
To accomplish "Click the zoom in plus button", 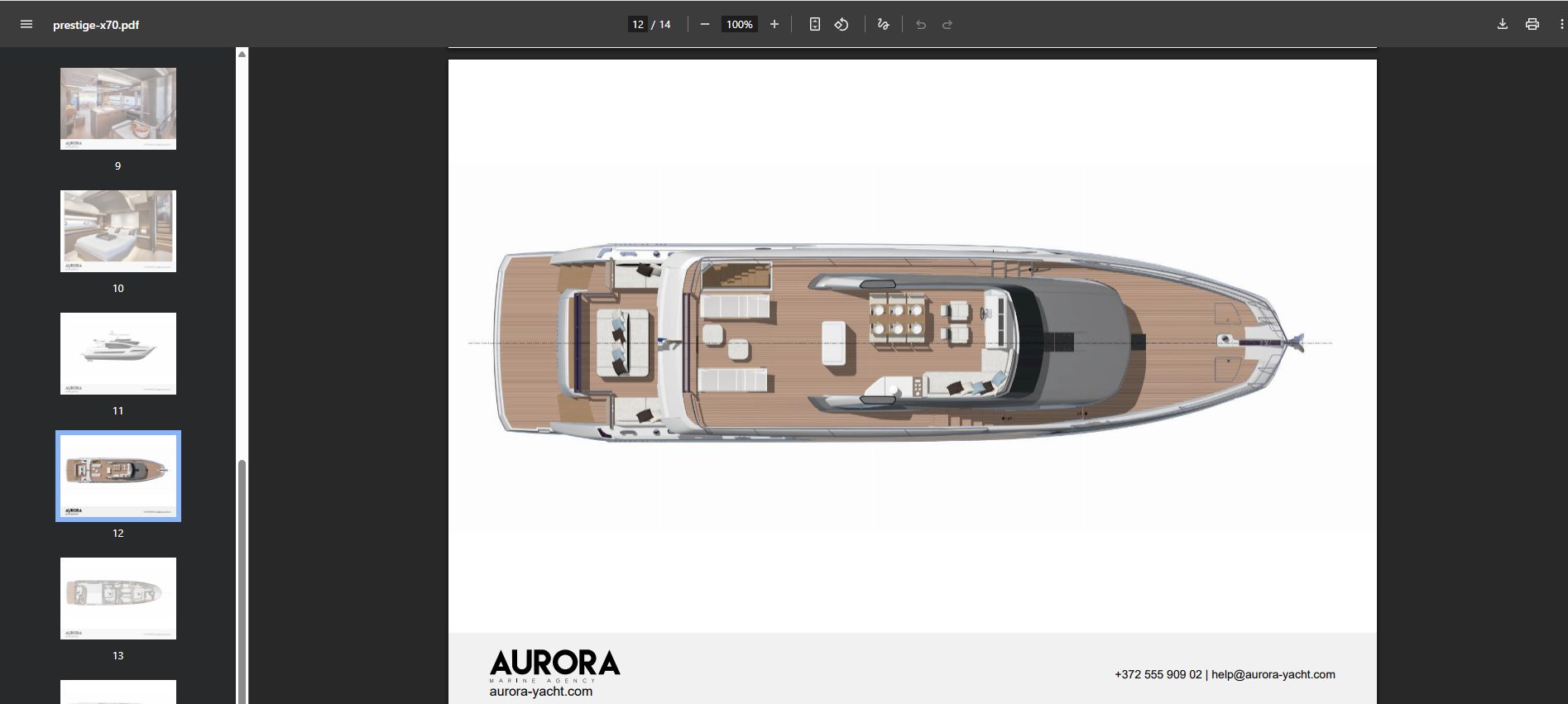I will [774, 25].
